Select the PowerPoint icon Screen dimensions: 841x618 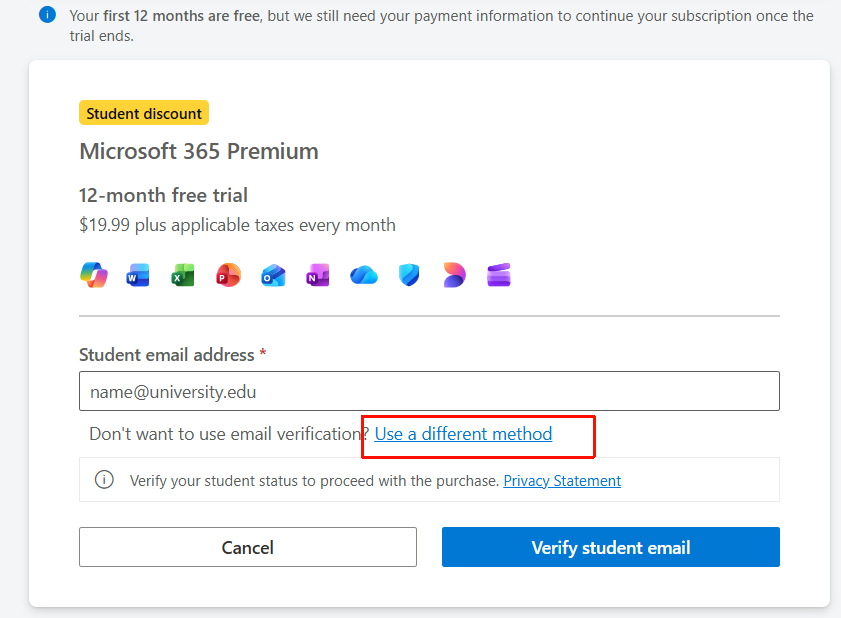(x=228, y=275)
